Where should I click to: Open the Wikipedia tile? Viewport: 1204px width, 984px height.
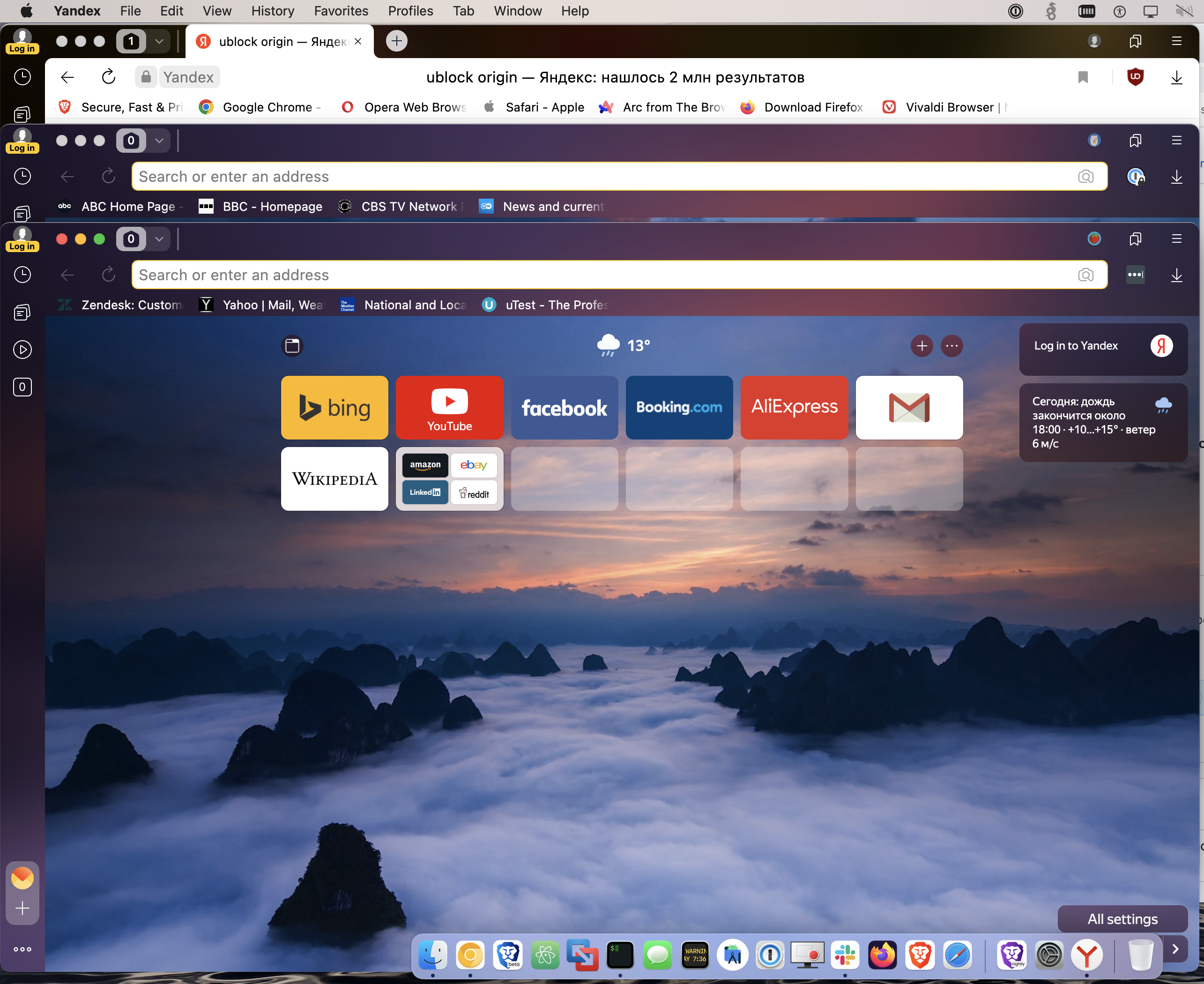[334, 479]
